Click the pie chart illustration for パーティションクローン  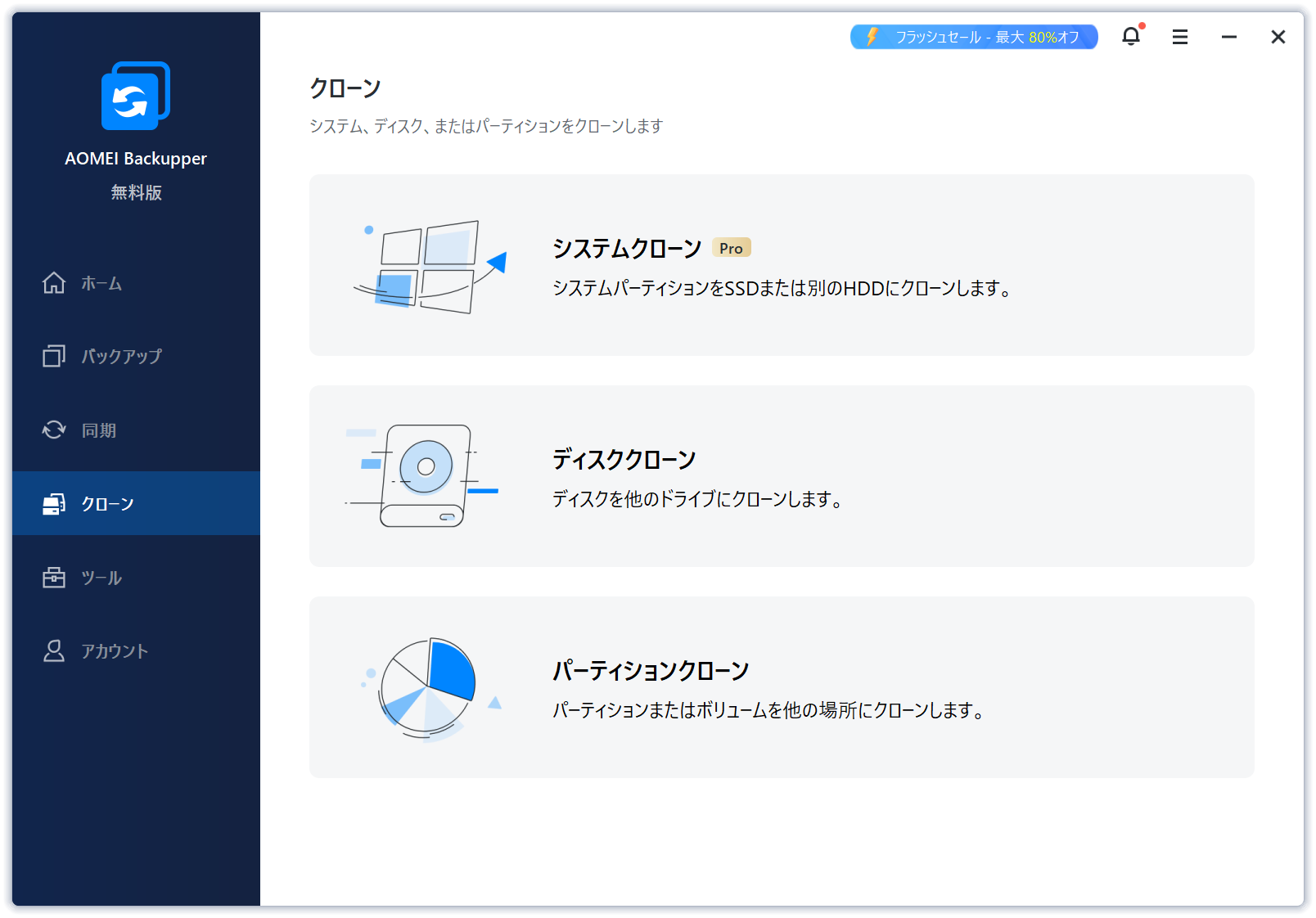(428, 687)
